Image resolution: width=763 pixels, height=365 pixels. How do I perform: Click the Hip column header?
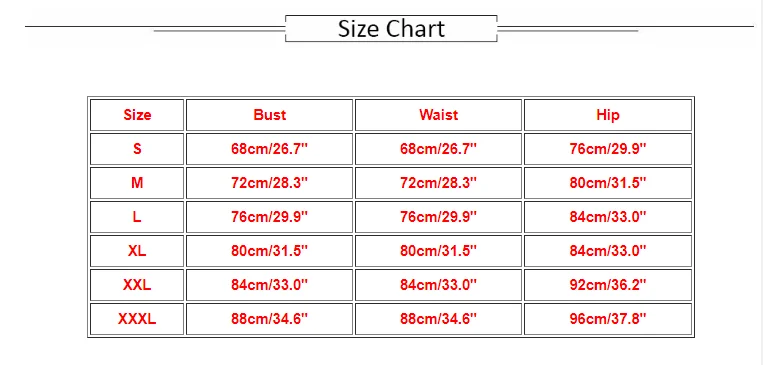[x=608, y=115]
